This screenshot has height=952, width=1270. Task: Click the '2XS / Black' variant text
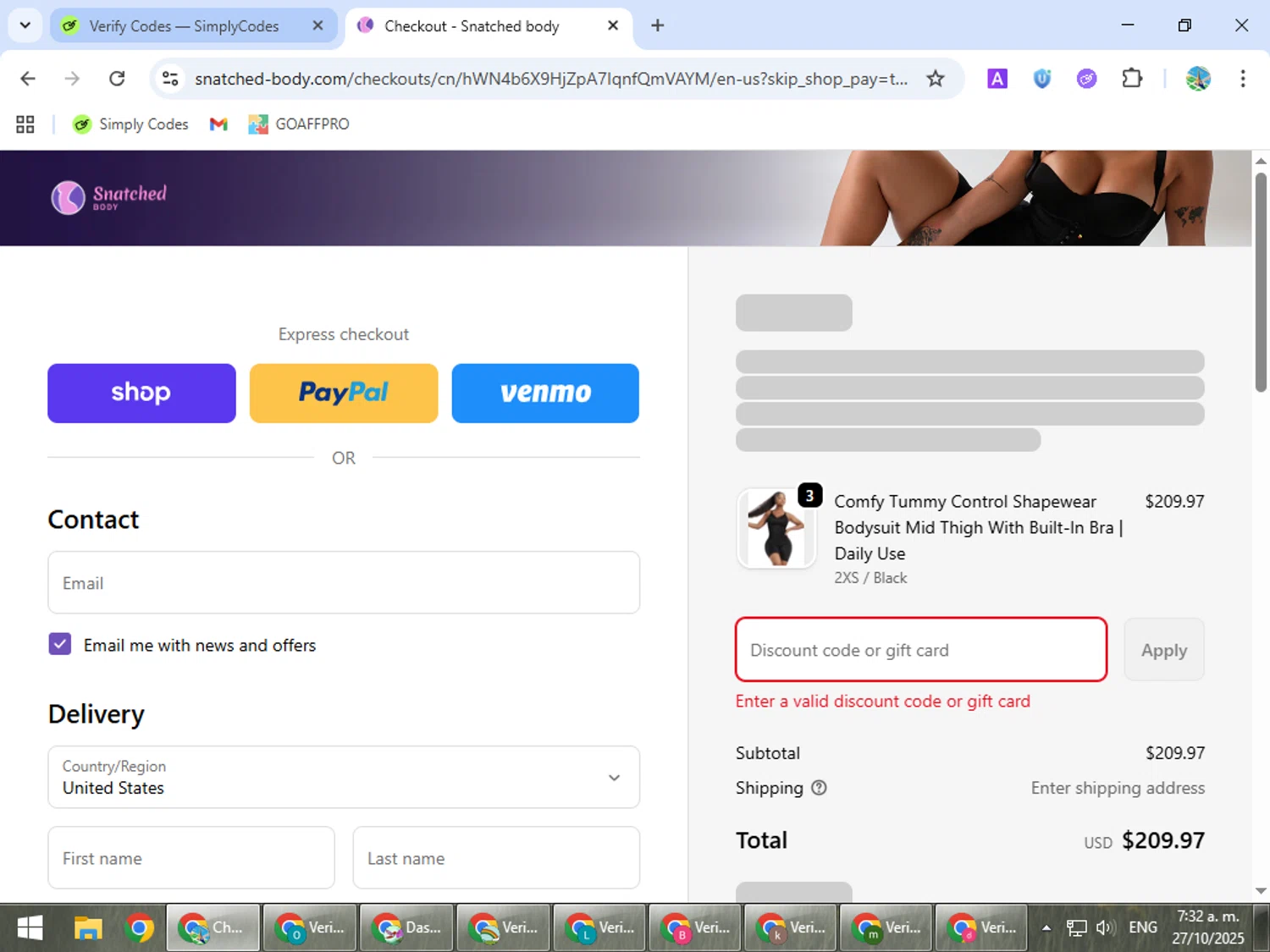870,578
